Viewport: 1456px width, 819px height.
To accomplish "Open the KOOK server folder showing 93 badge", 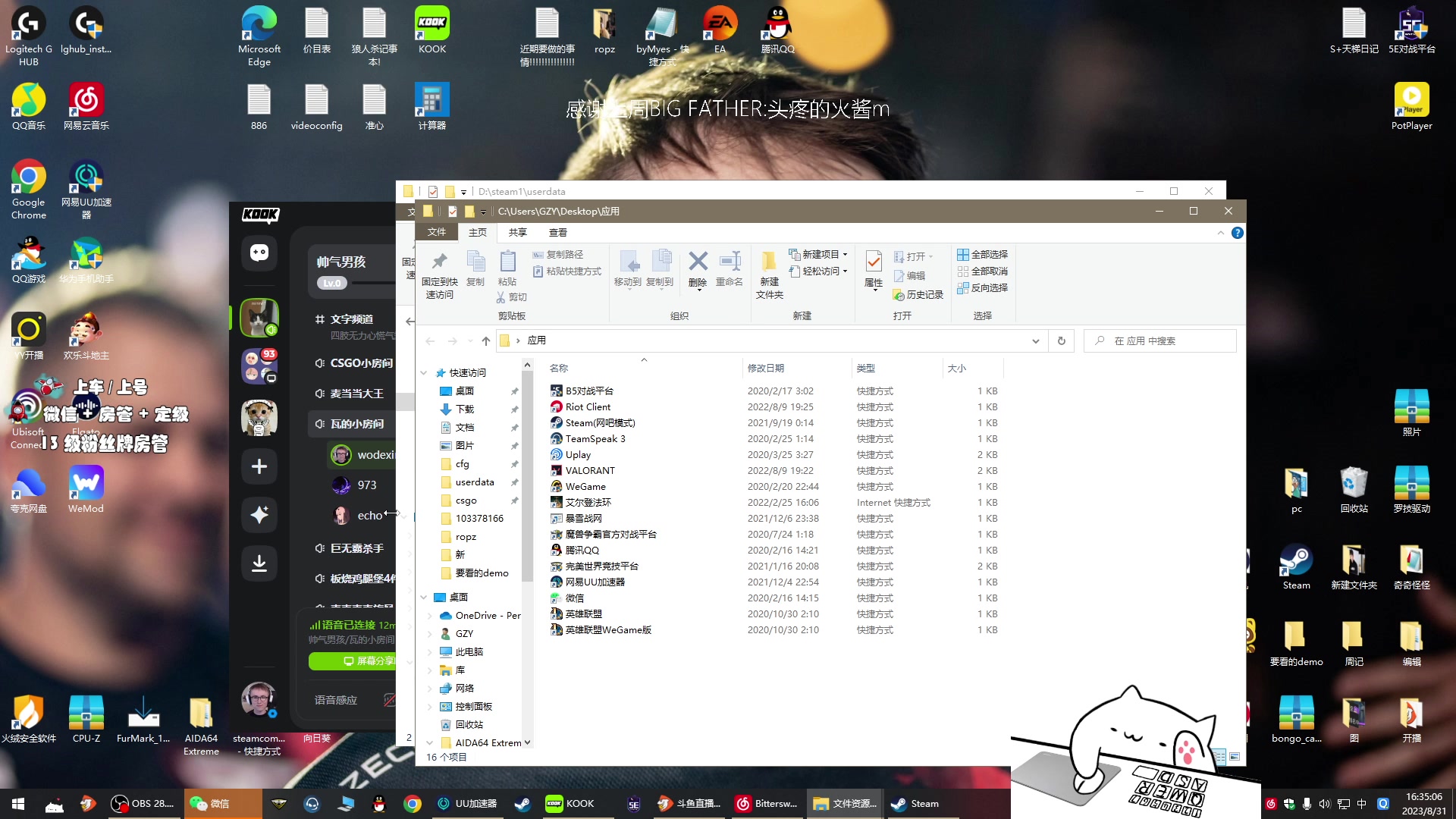I will [259, 366].
